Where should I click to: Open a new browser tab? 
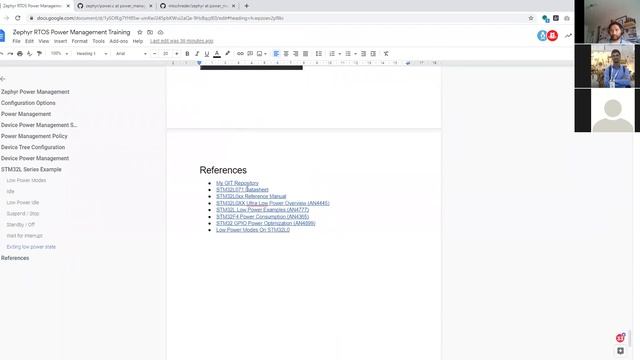247,6
